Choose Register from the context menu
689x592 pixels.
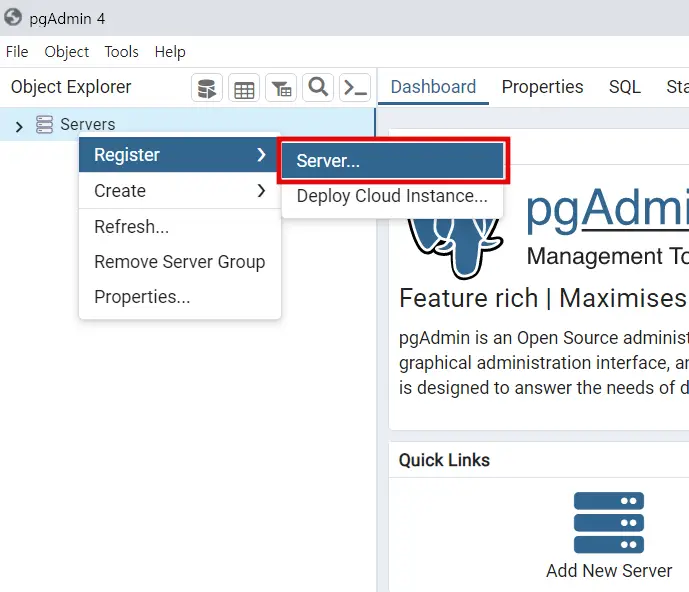[x=180, y=154]
